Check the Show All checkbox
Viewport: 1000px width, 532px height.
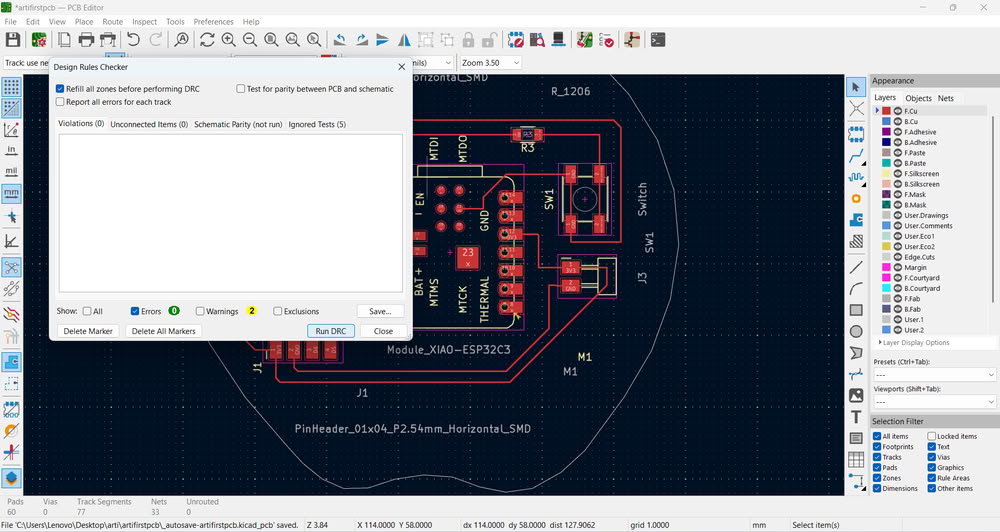coord(87,311)
